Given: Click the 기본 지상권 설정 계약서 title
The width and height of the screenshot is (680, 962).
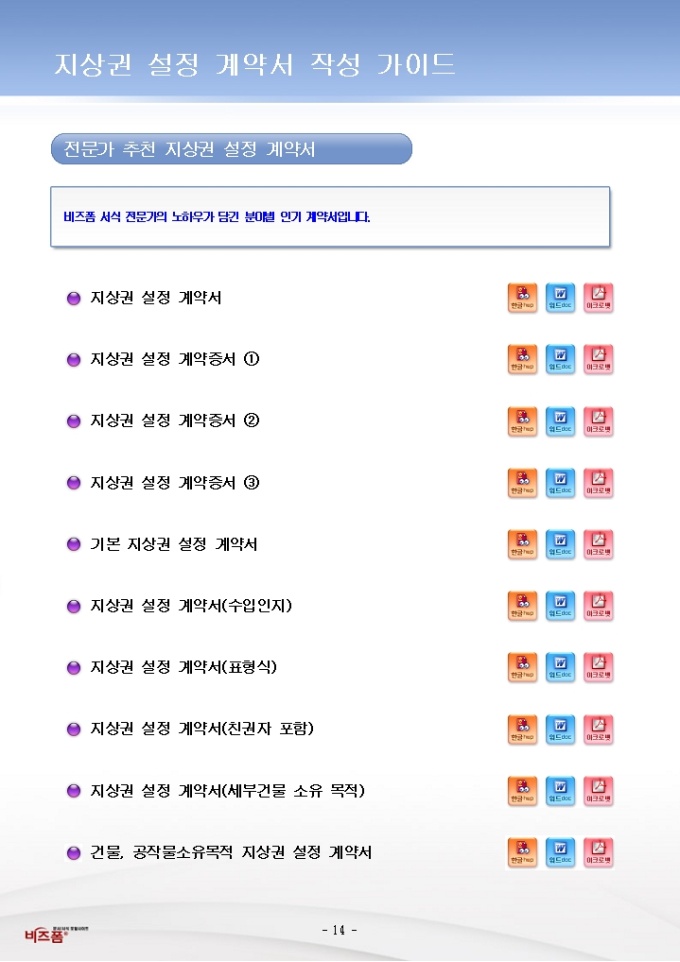Looking at the screenshot, I should pyautogui.click(x=175, y=545).
